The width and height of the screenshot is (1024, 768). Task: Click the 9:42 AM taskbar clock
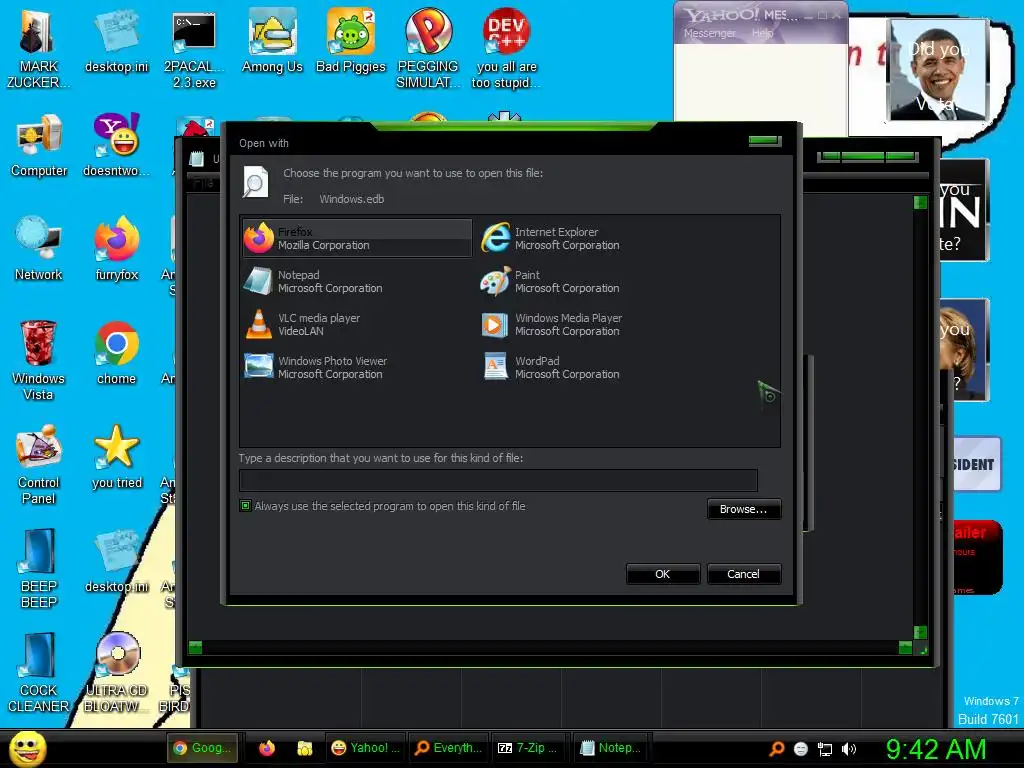tap(935, 749)
